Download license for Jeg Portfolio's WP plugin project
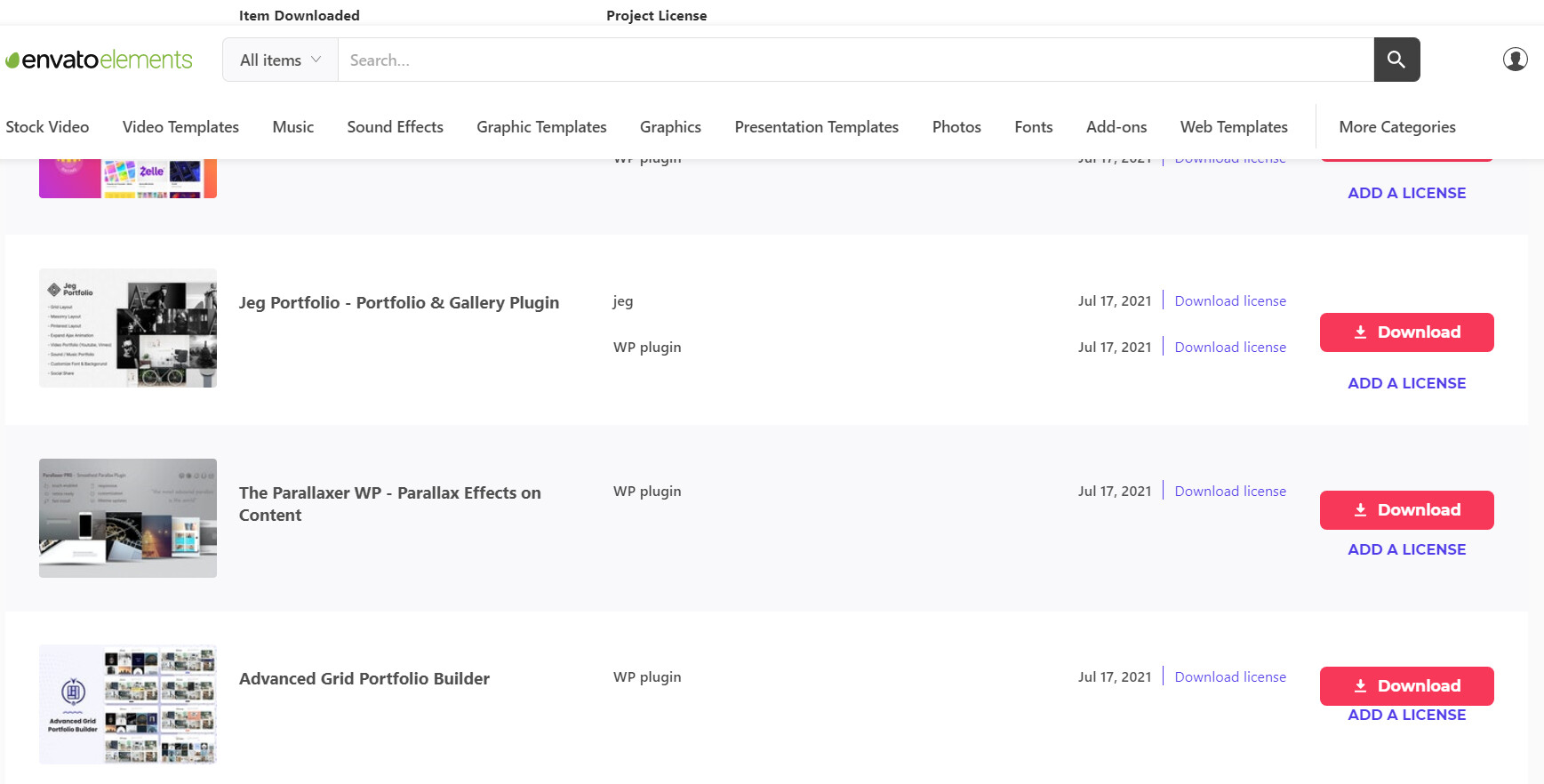 (1230, 348)
